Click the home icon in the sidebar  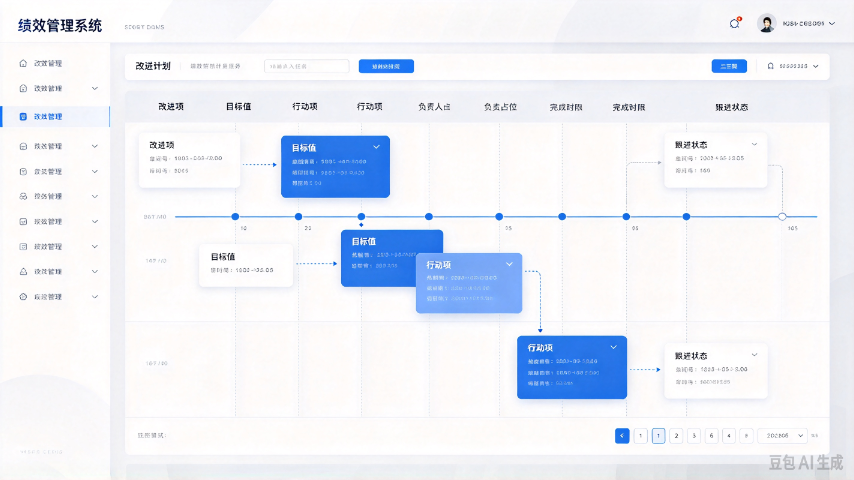[23, 63]
